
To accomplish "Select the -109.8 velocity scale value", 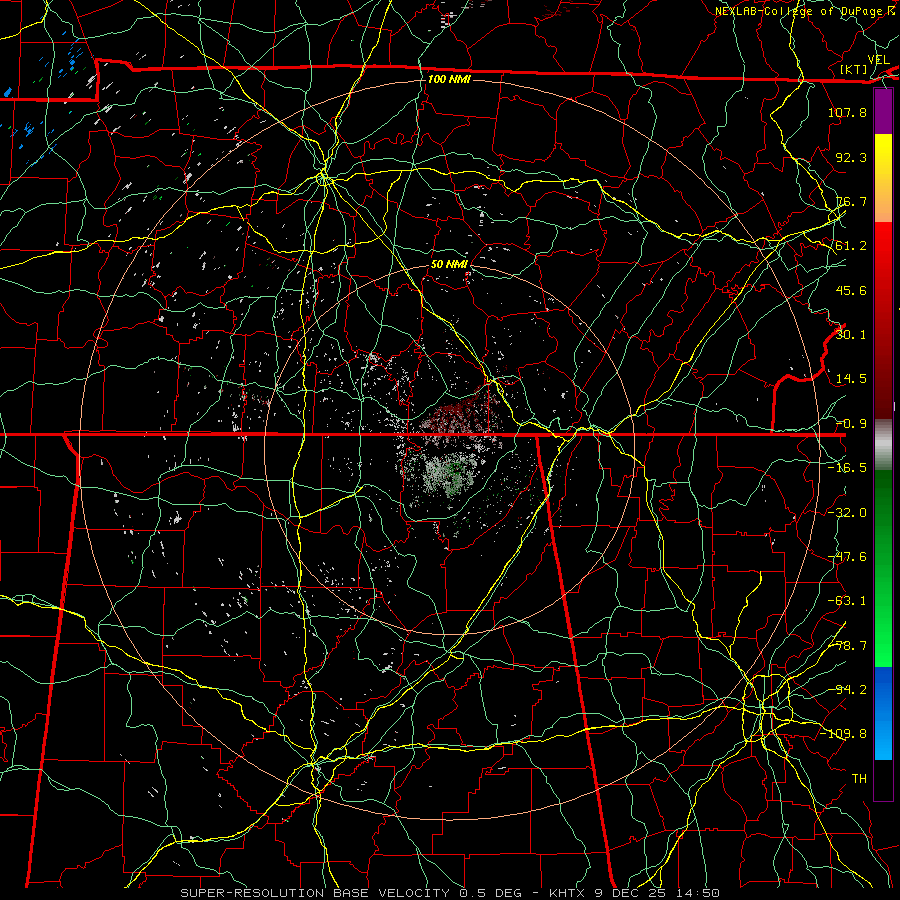I will click(x=843, y=734).
